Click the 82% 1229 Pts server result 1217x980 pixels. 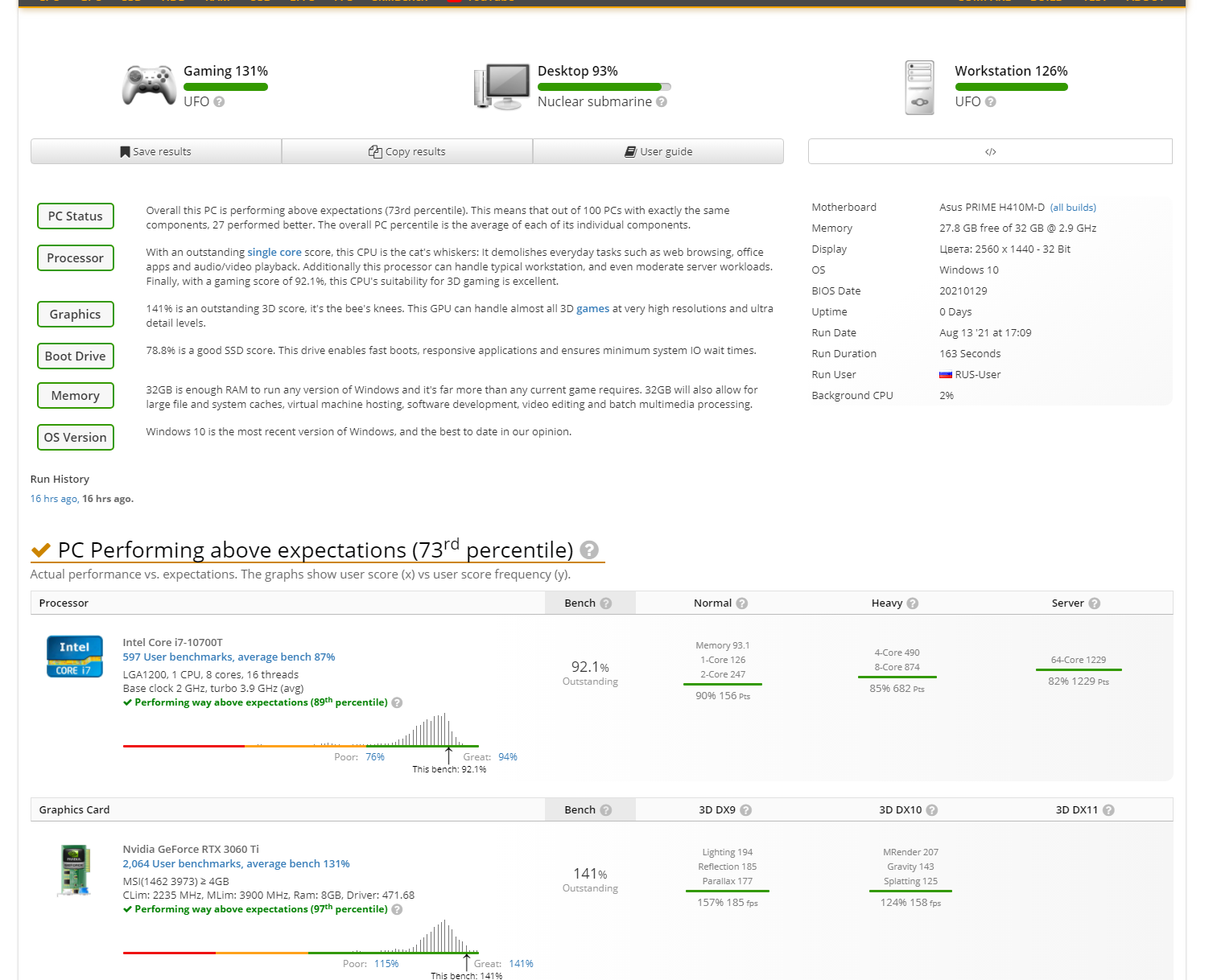click(1079, 681)
